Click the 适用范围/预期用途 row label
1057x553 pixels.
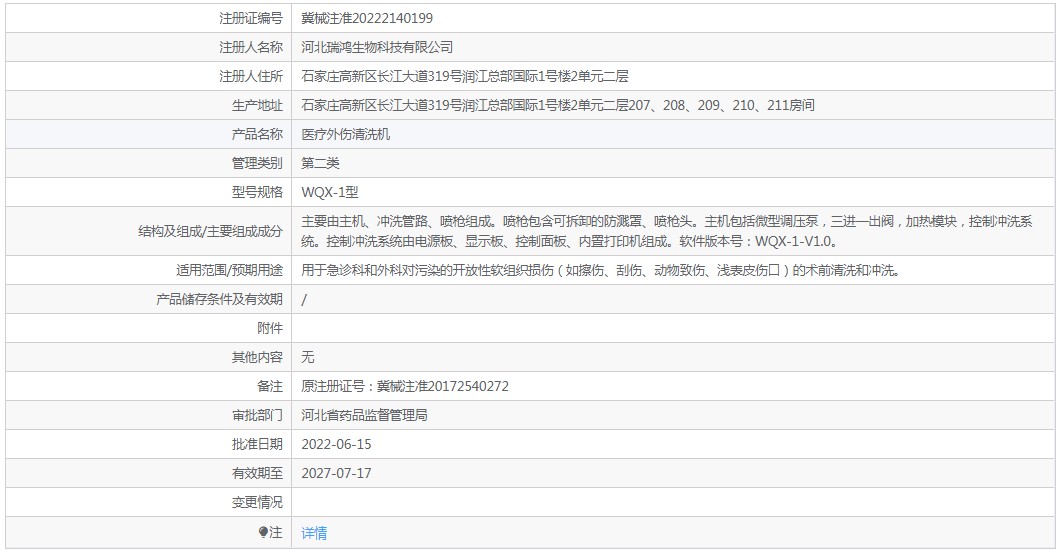pyautogui.click(x=229, y=270)
